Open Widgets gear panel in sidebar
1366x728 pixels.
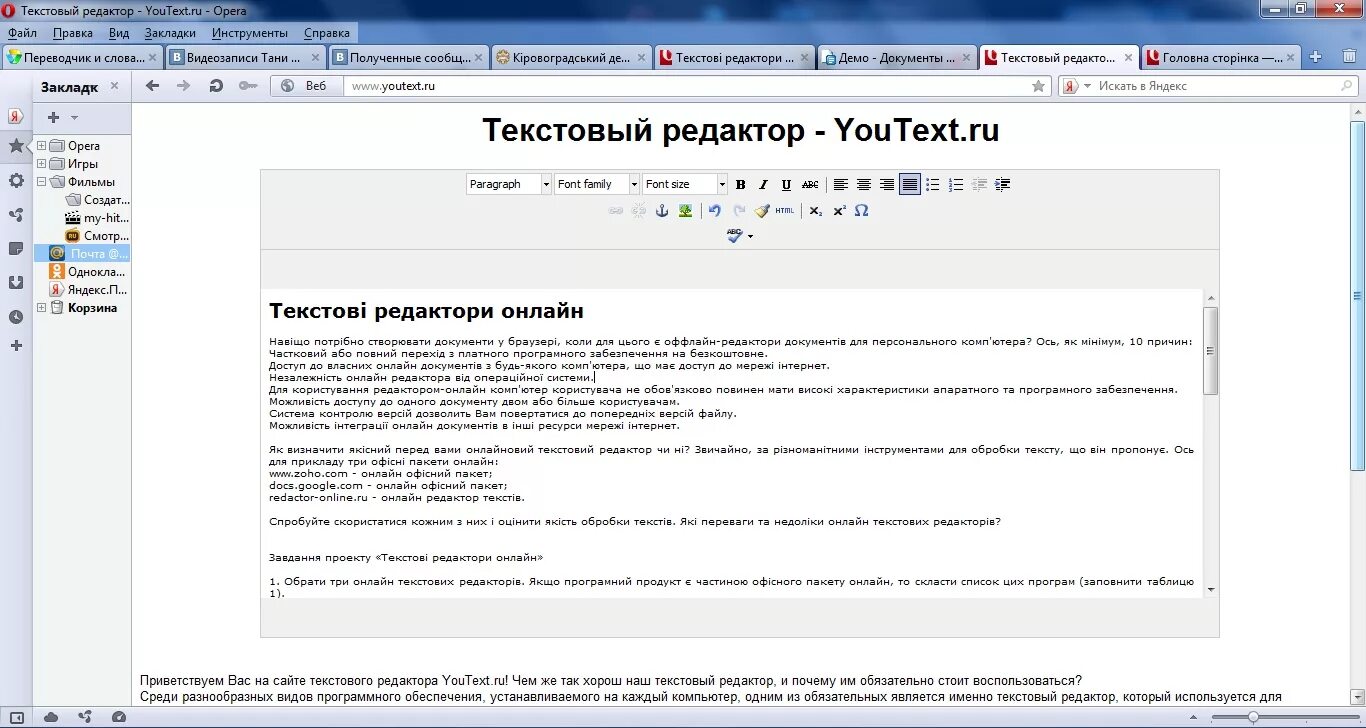(x=16, y=181)
